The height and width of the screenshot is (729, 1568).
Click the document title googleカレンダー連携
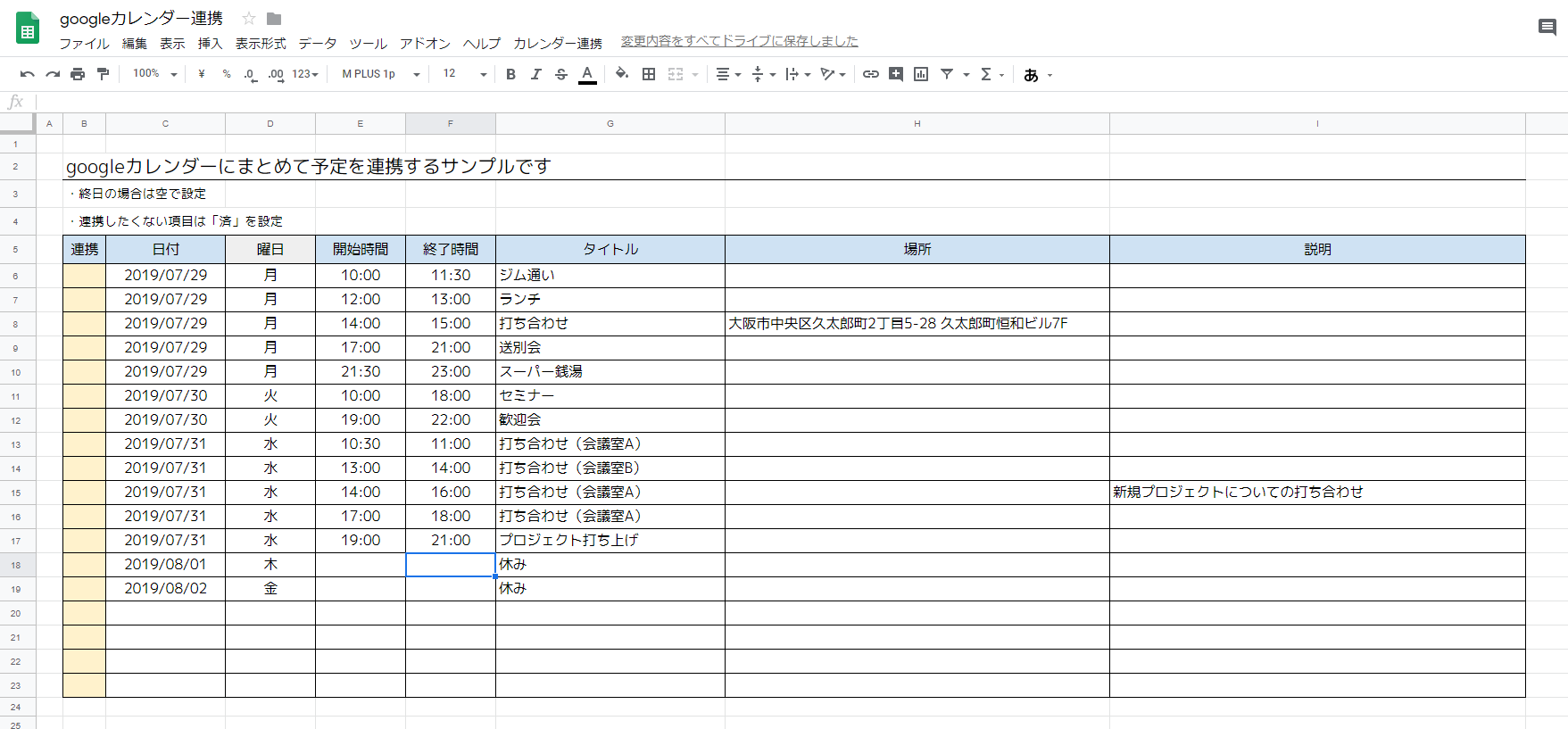(141, 19)
